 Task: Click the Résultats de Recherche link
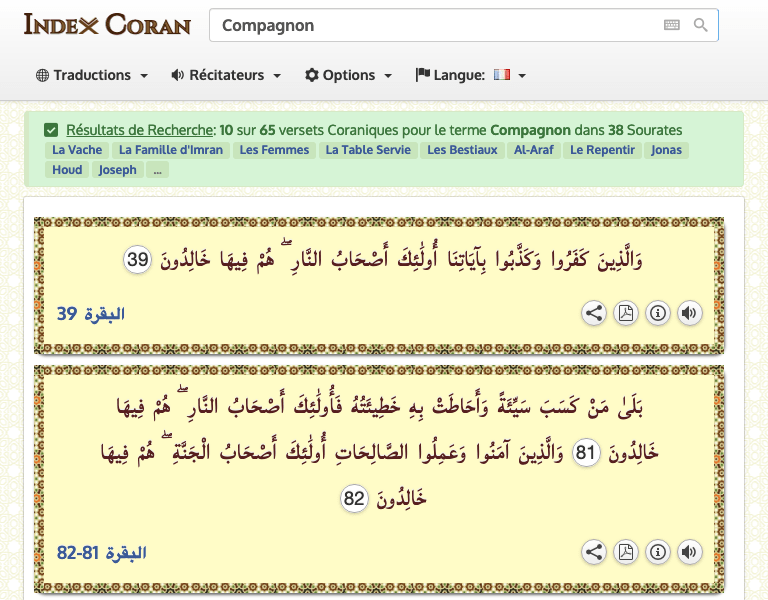click(140, 130)
